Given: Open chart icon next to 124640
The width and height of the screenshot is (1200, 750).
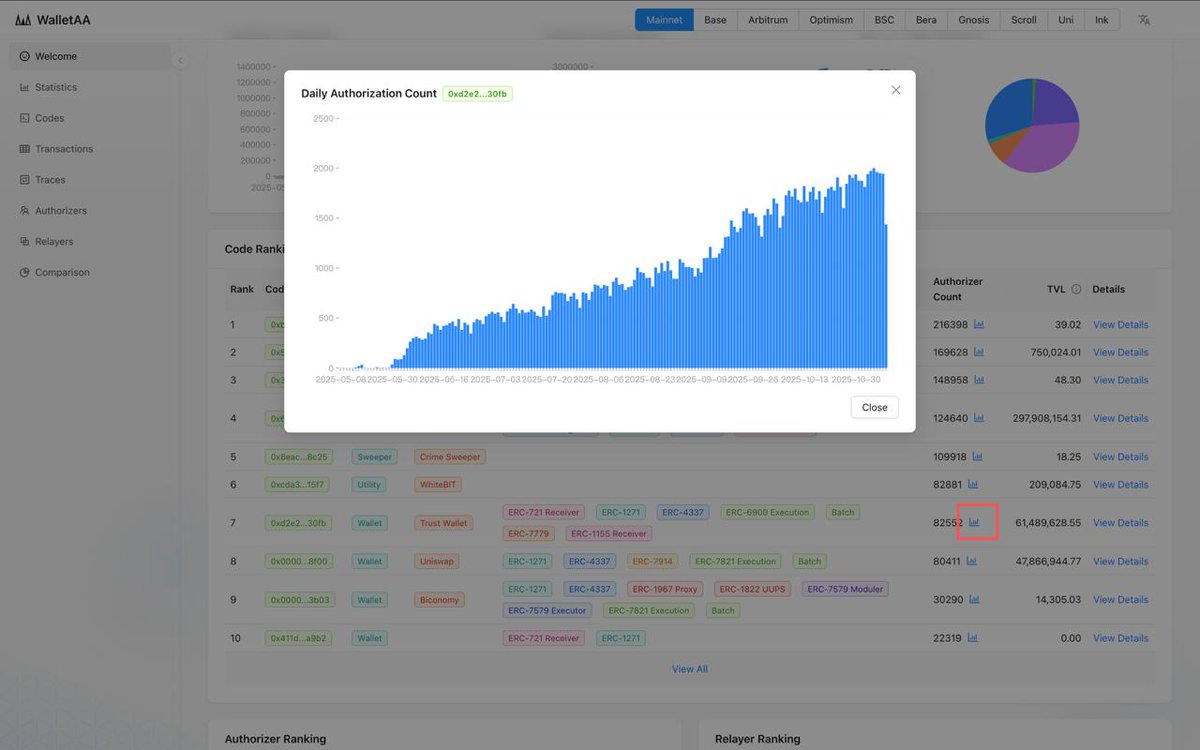Looking at the screenshot, I should (x=979, y=418).
